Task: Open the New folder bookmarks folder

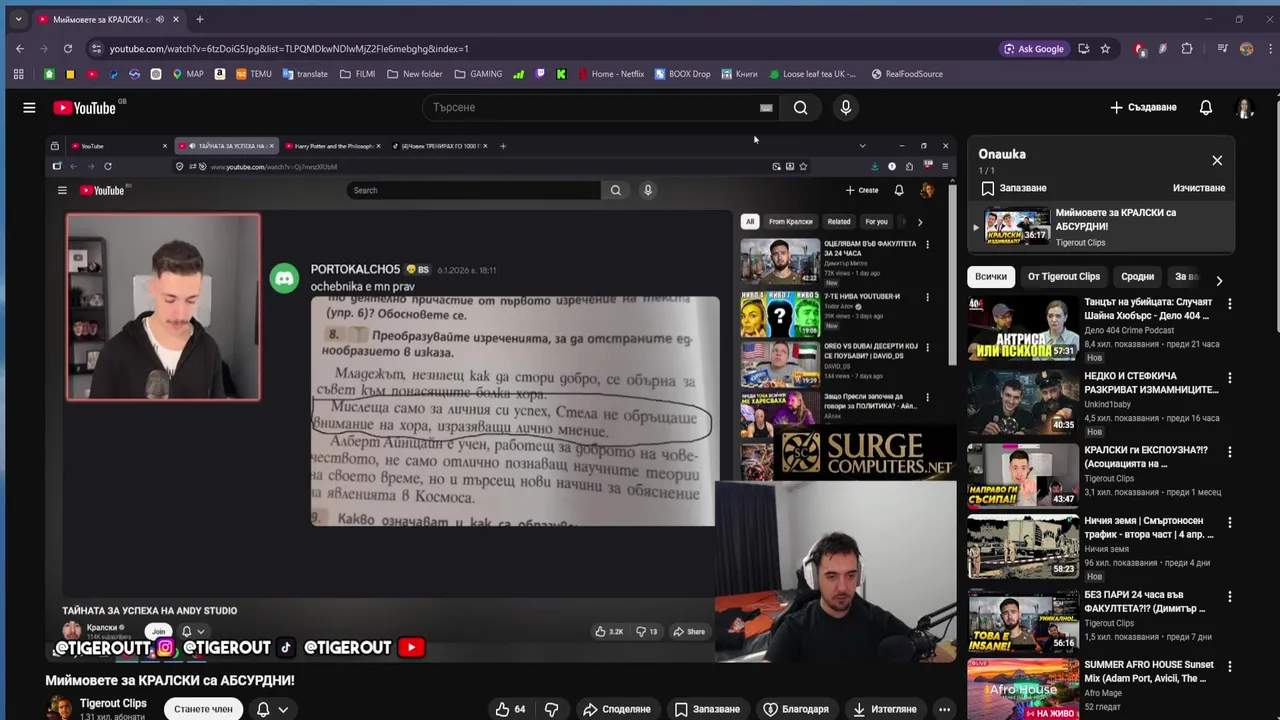Action: pyautogui.click(x=414, y=74)
